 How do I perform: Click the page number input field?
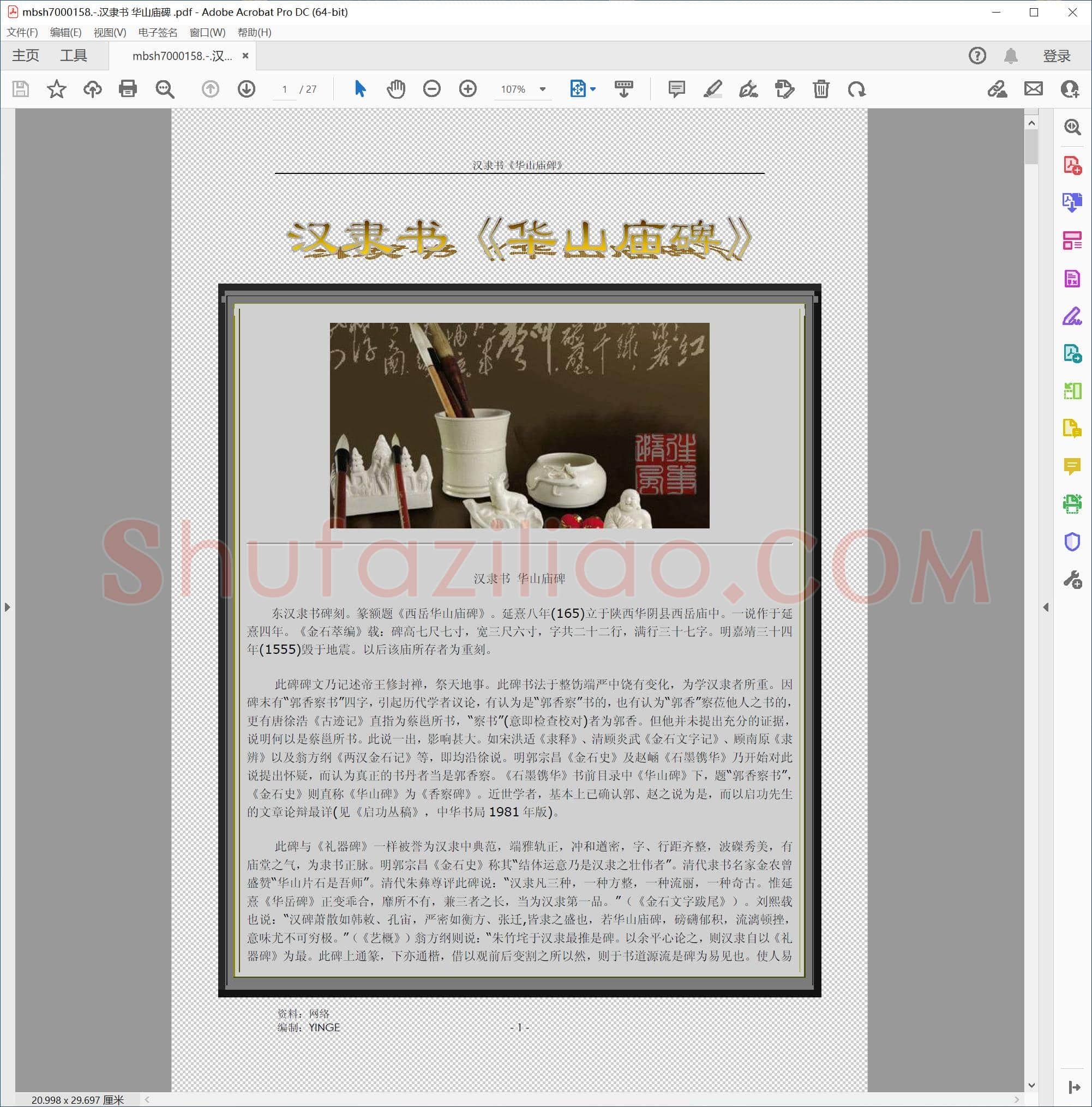point(284,89)
